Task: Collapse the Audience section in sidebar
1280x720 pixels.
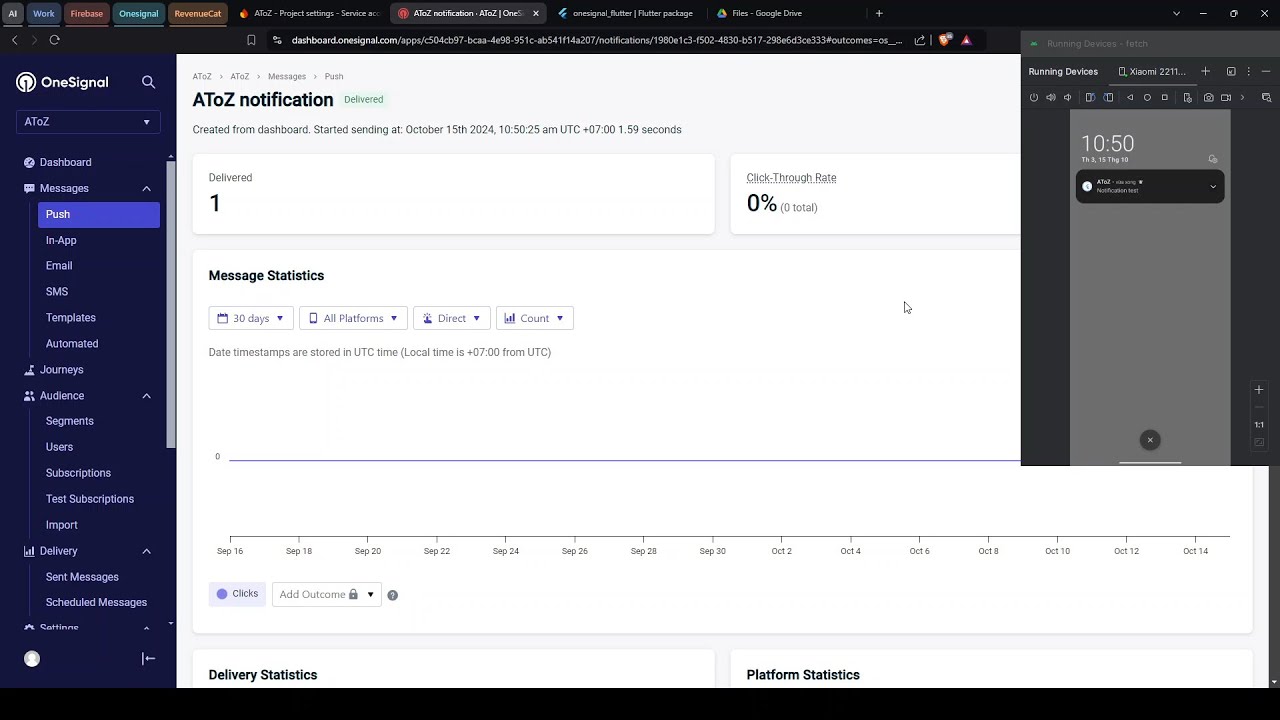Action: [x=146, y=396]
